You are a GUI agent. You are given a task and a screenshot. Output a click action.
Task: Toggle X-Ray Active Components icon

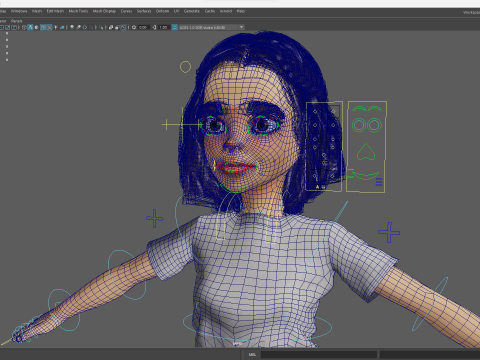[x=117, y=27]
